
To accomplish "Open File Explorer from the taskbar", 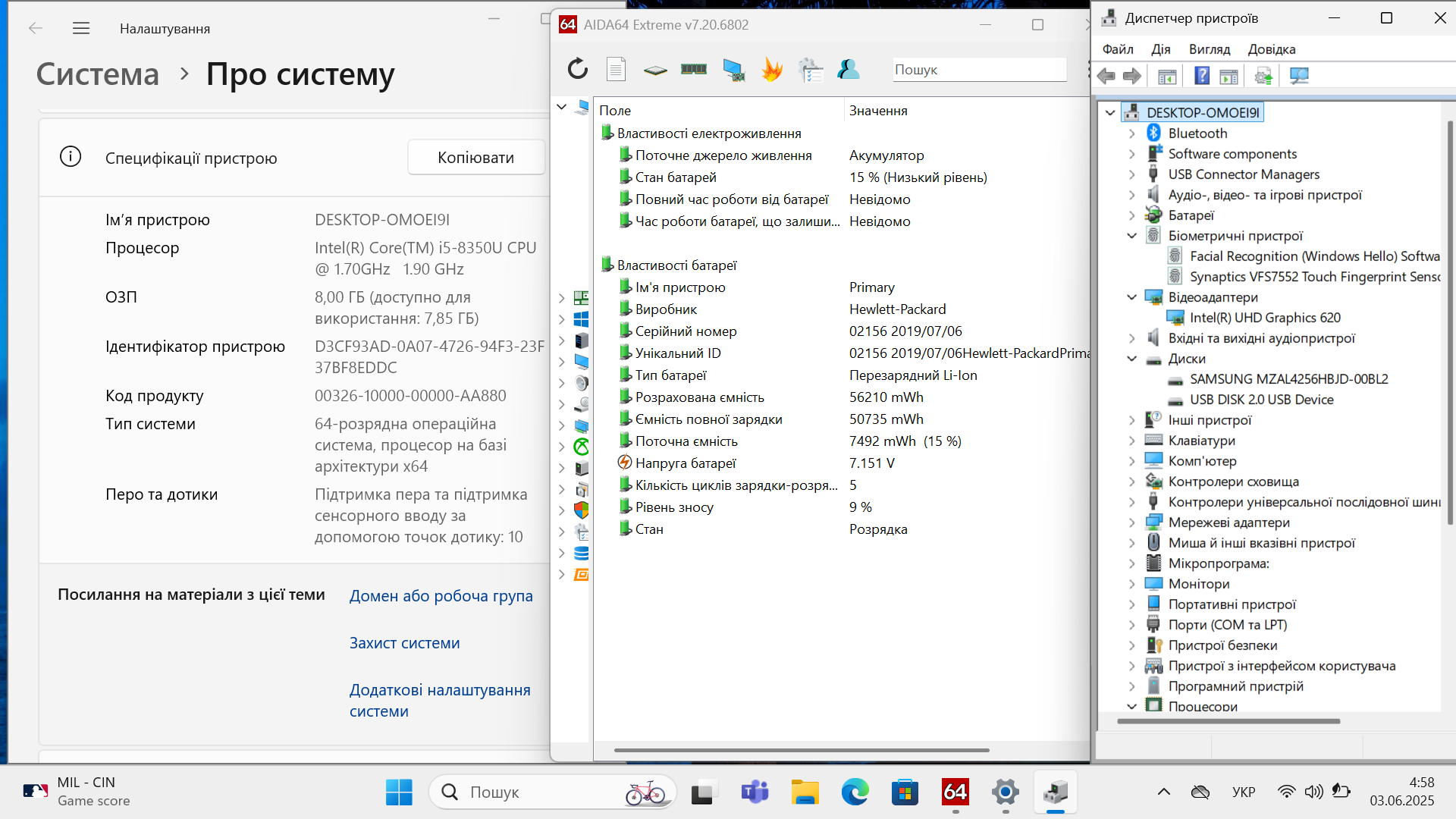I will point(805,792).
